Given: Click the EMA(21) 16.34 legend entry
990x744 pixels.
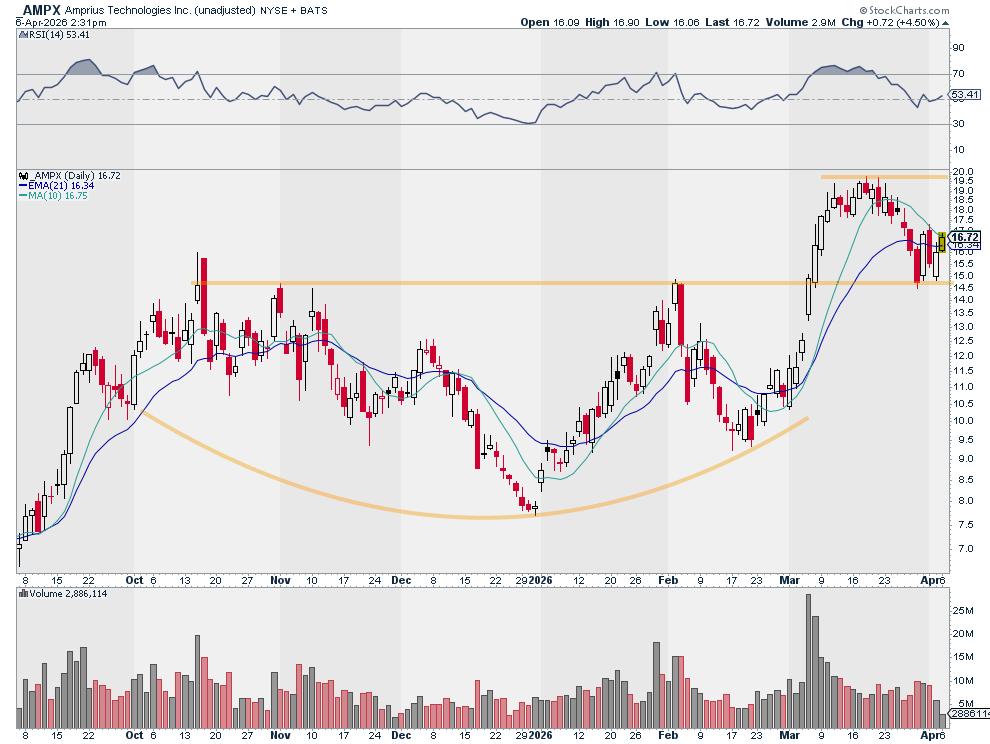Looking at the screenshot, I should tap(61, 186).
